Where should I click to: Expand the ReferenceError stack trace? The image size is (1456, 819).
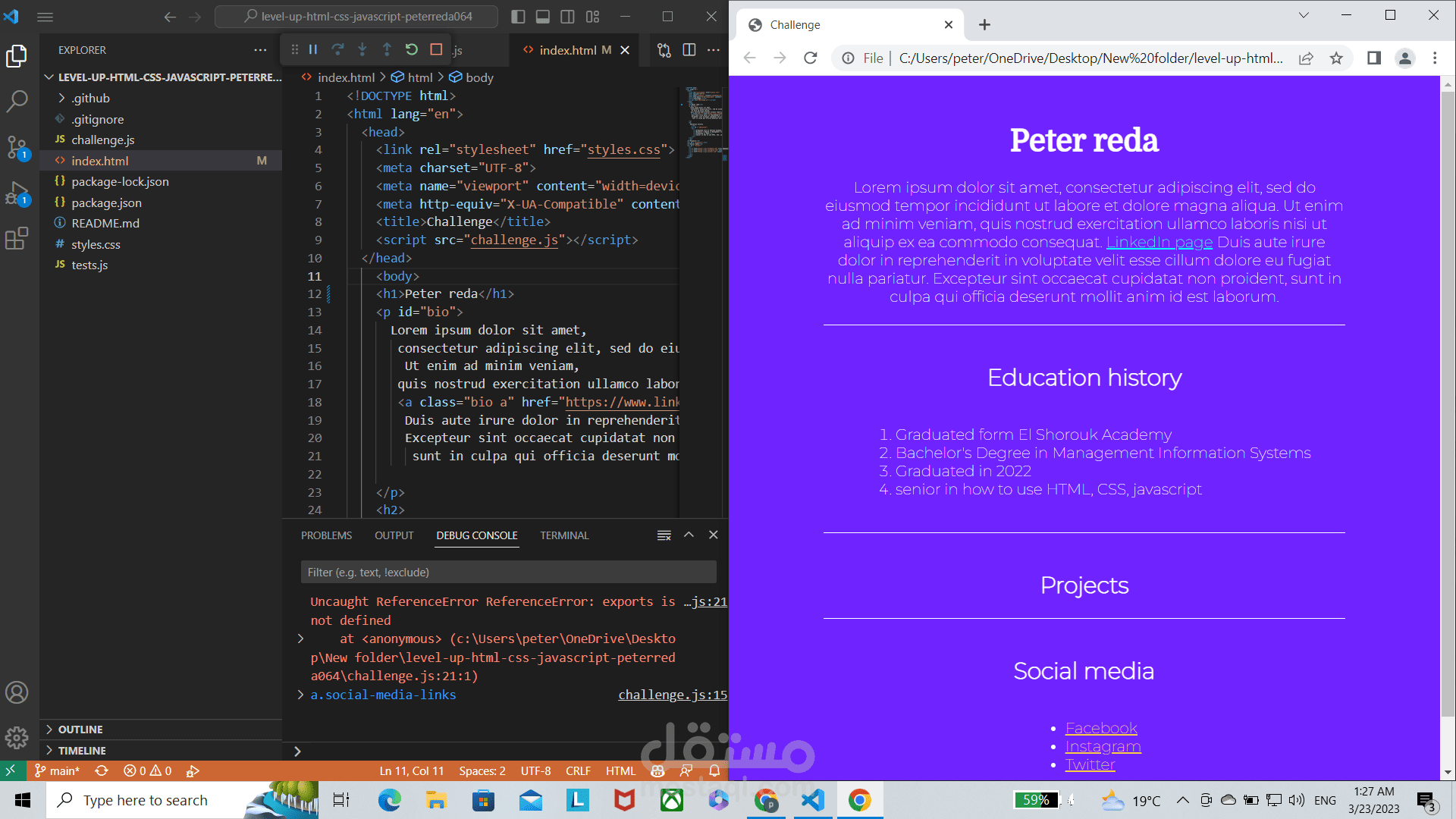300,639
